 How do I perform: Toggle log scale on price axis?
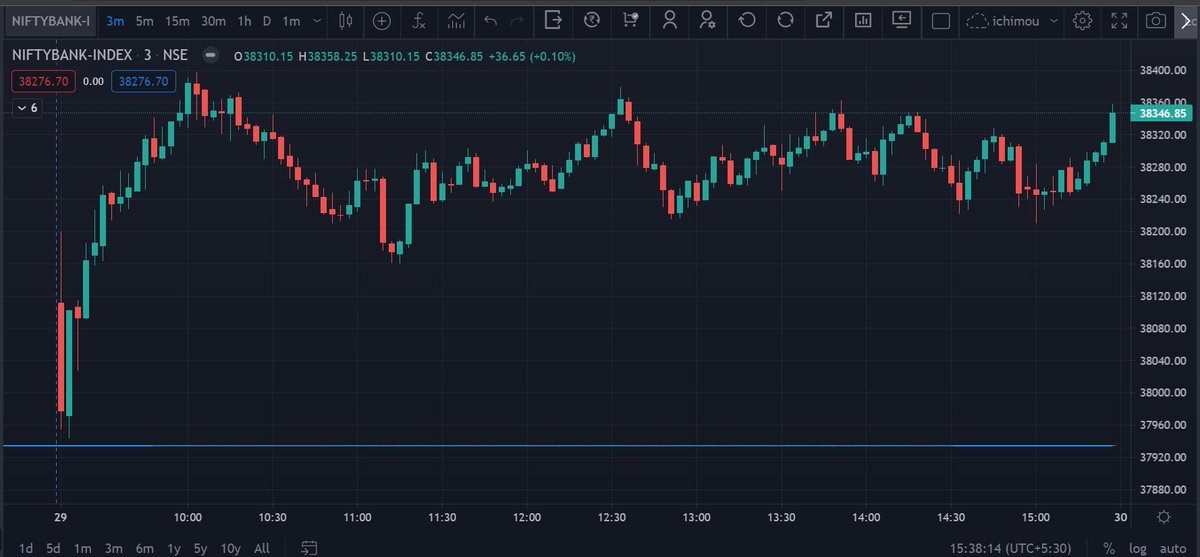[x=1138, y=548]
